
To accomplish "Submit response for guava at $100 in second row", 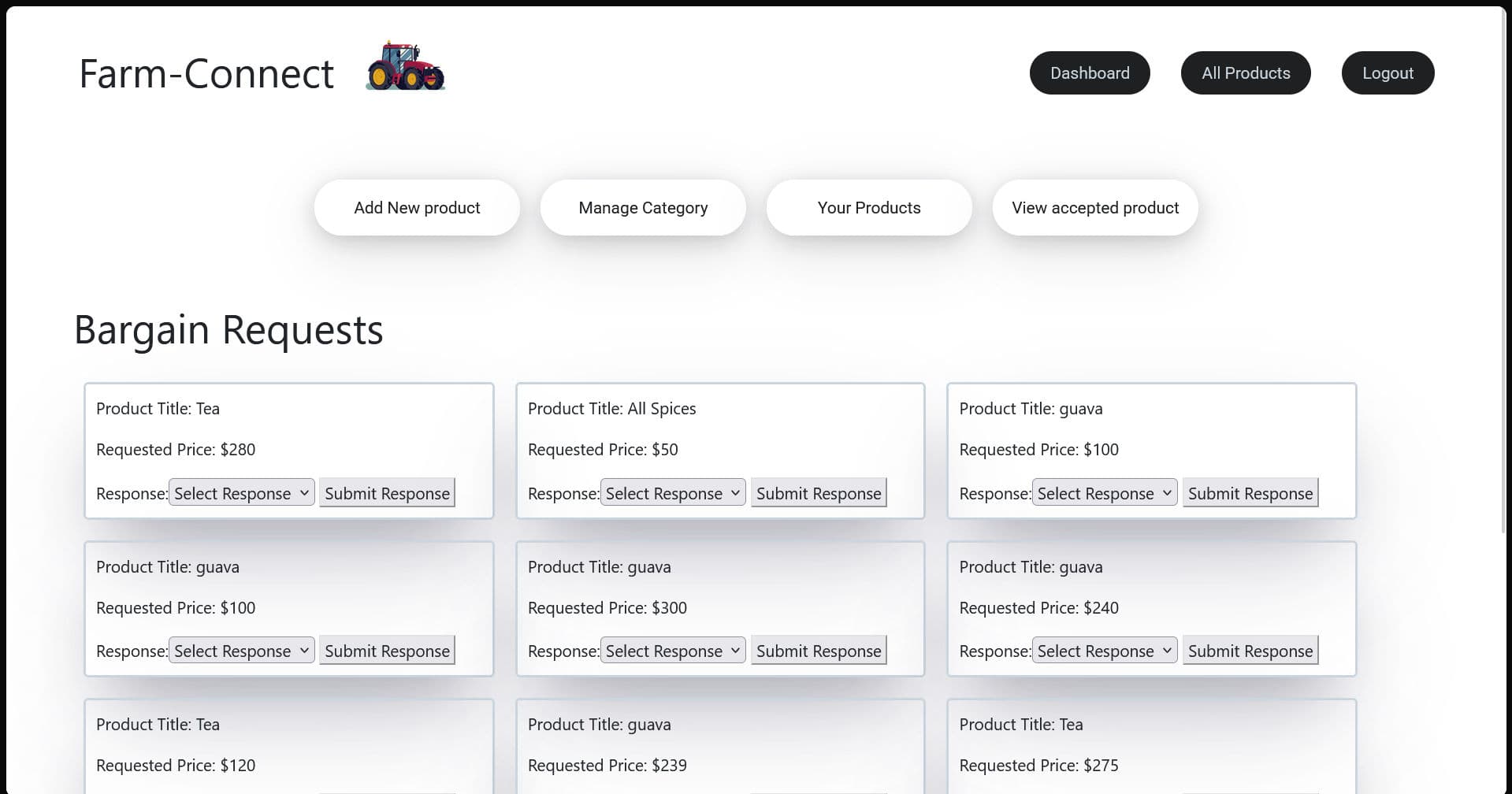I will [x=387, y=650].
